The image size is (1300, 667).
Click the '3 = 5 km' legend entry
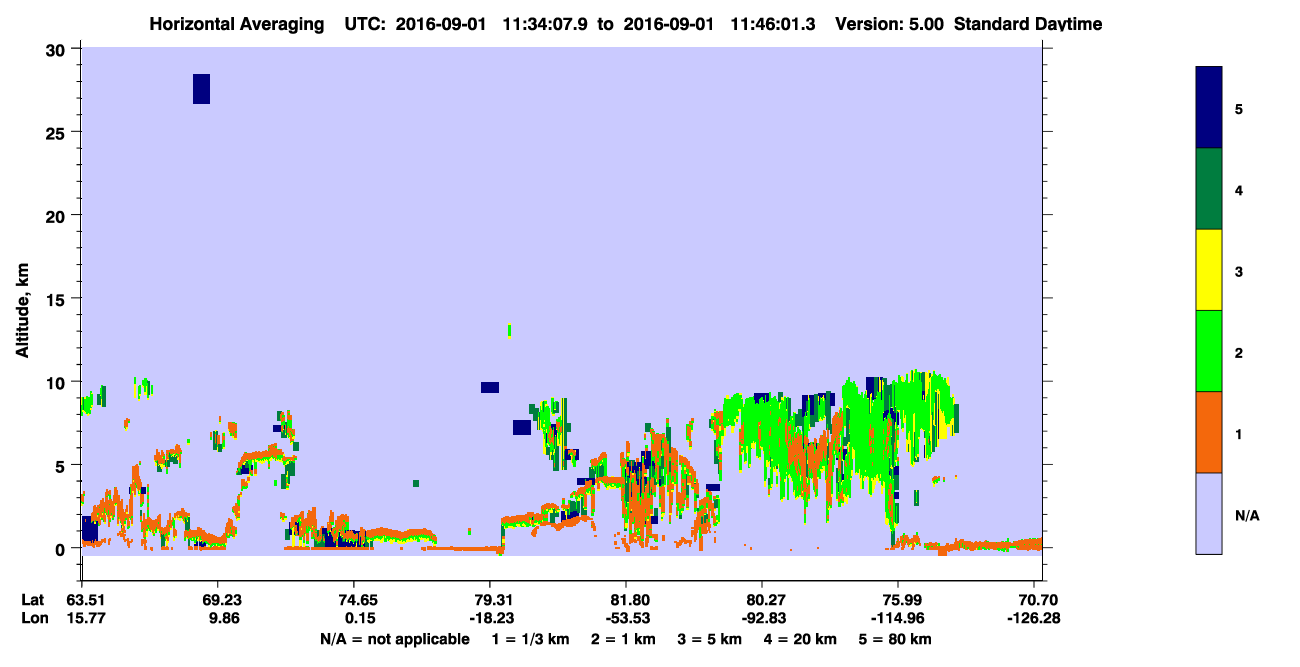(710, 639)
